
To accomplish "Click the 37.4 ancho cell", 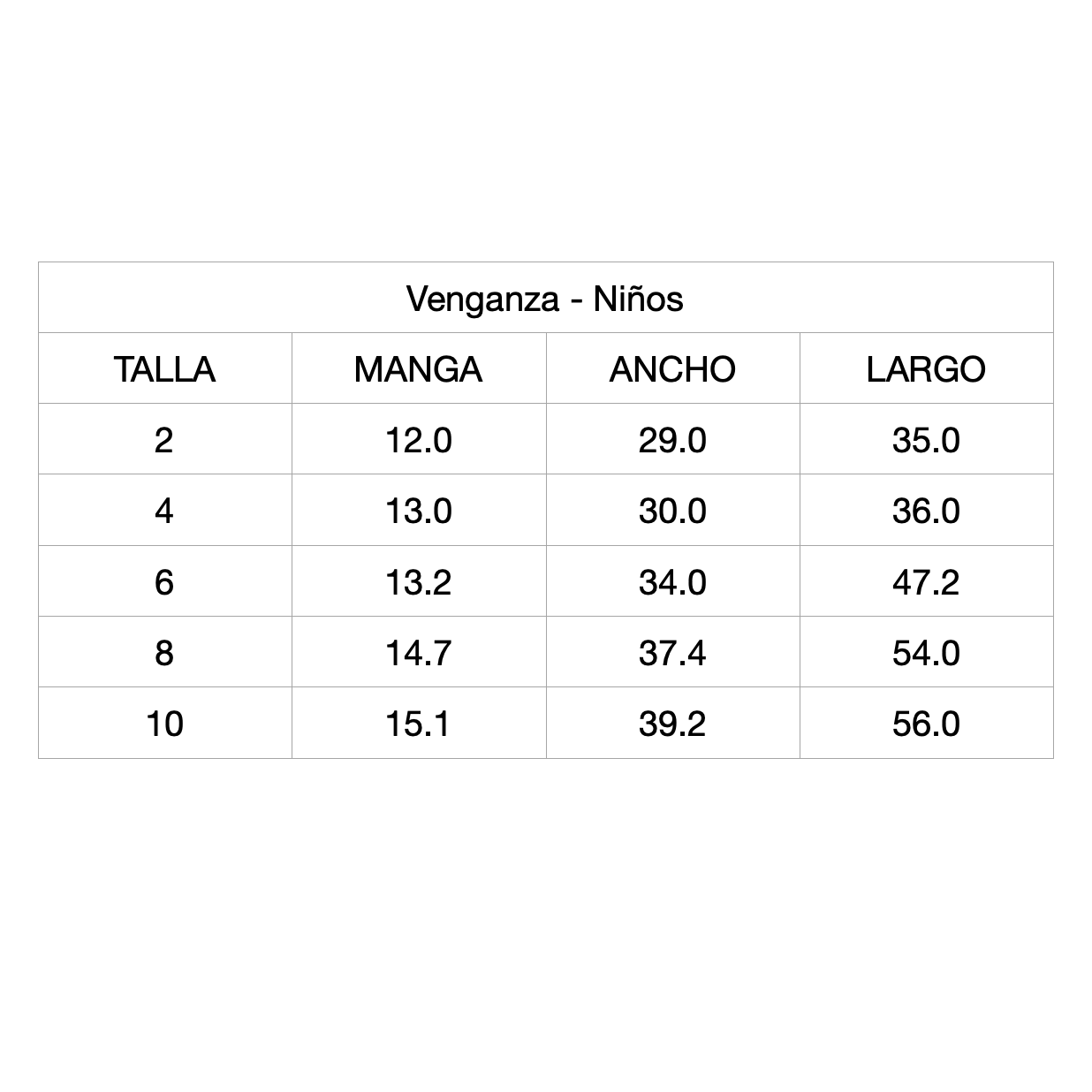I will coord(672,653).
